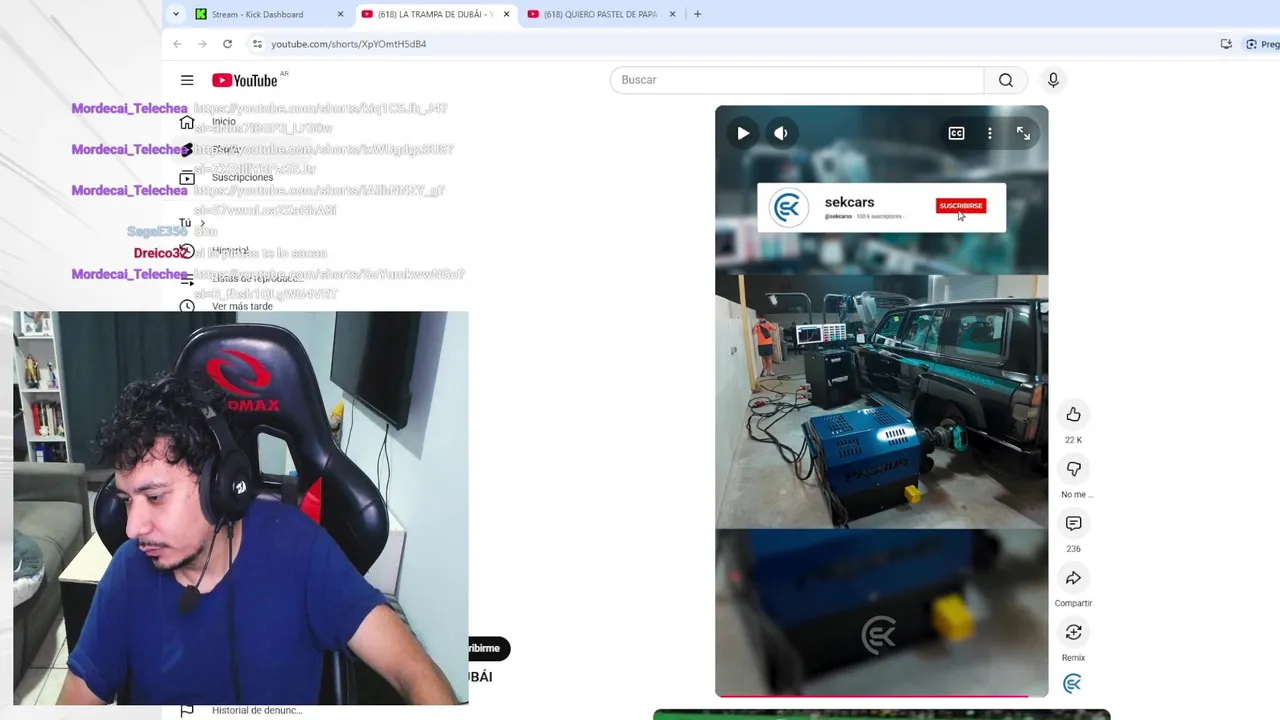Remix this Short

[1073, 632]
